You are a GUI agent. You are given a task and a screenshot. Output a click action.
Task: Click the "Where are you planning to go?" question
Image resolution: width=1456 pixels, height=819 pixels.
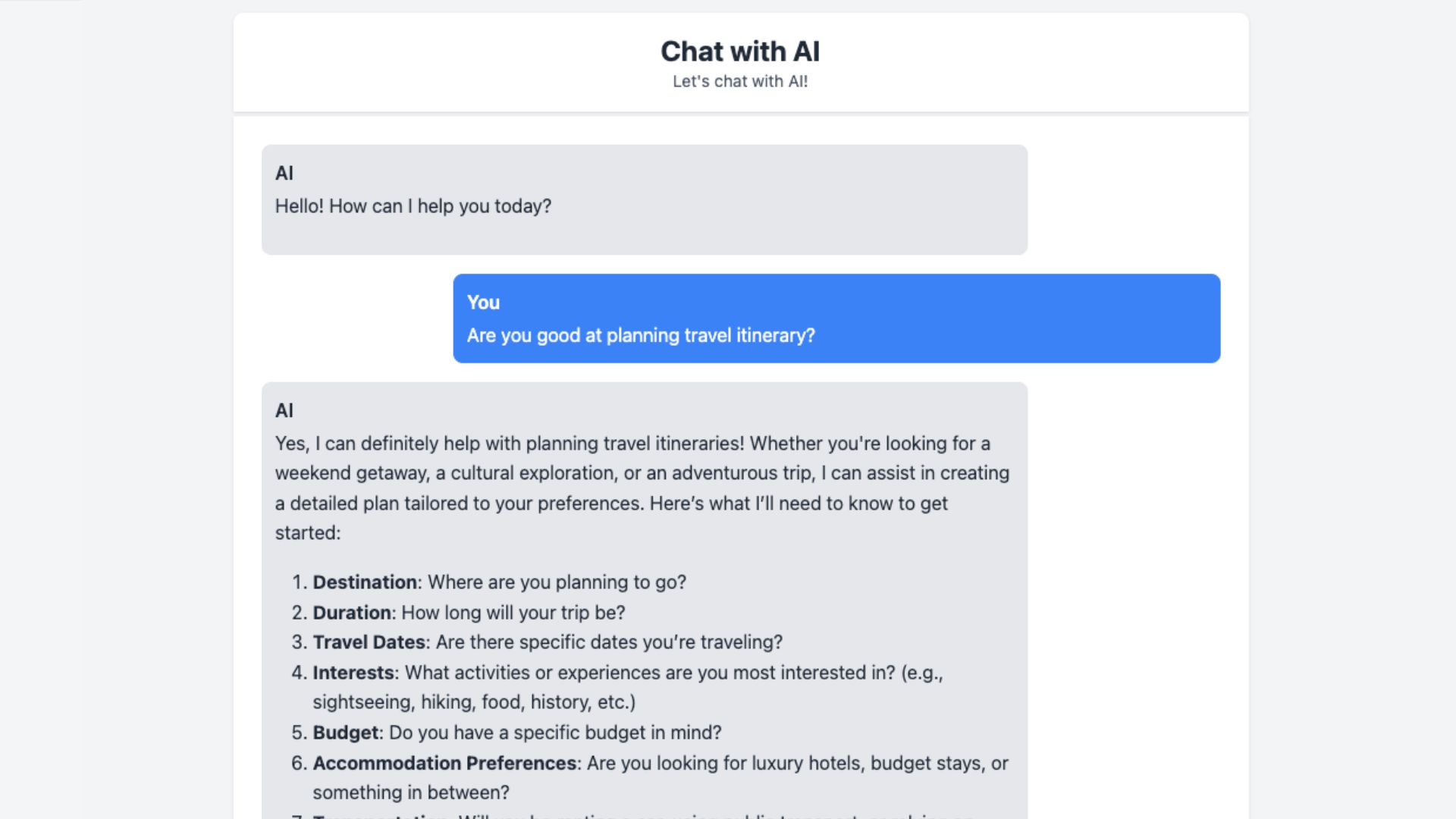coord(557,582)
